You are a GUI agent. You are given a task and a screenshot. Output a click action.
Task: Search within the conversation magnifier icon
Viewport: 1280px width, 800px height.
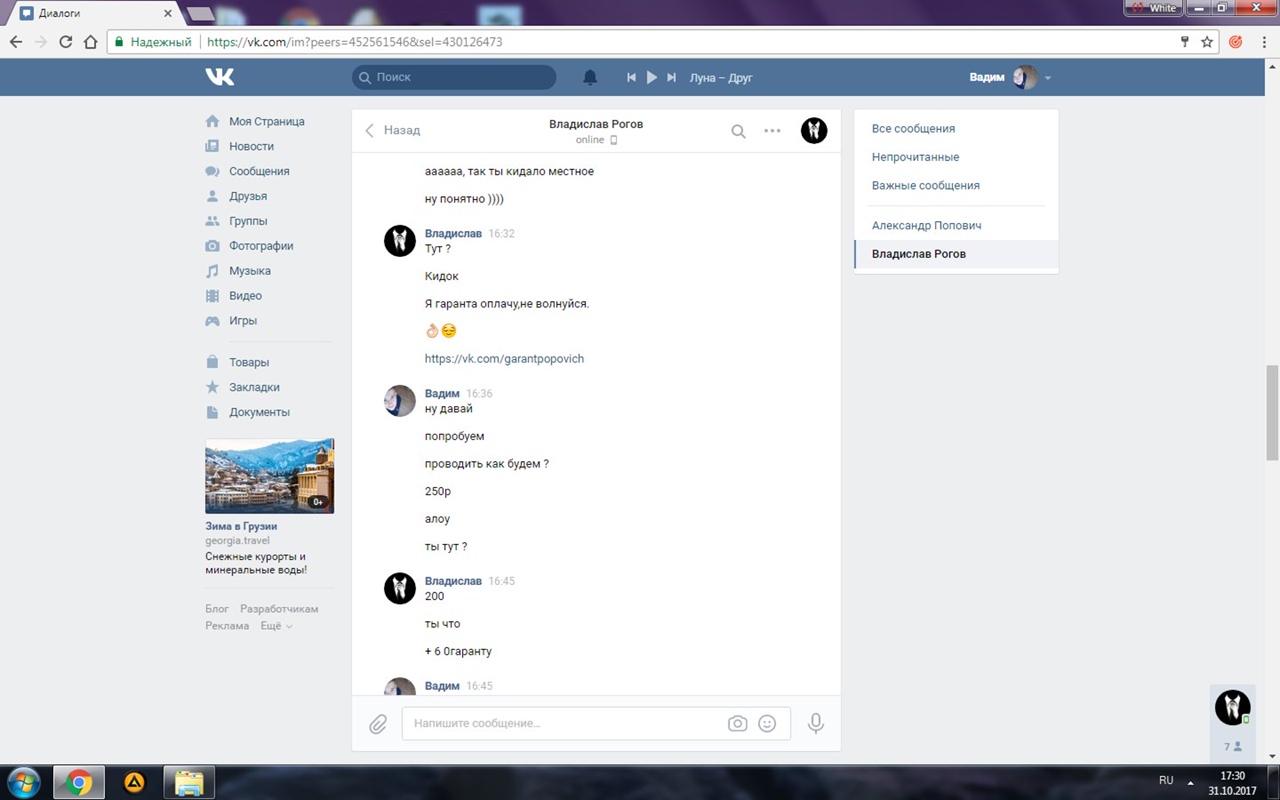738,131
